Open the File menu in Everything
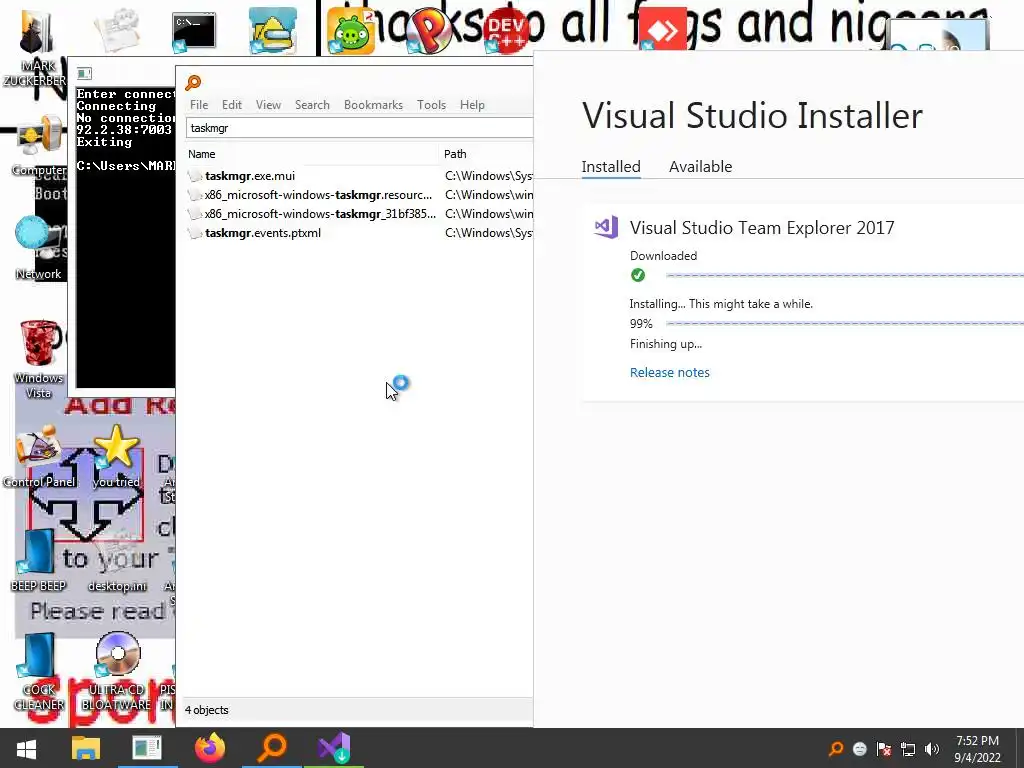Screen dimensions: 1024x768 click(x=199, y=105)
